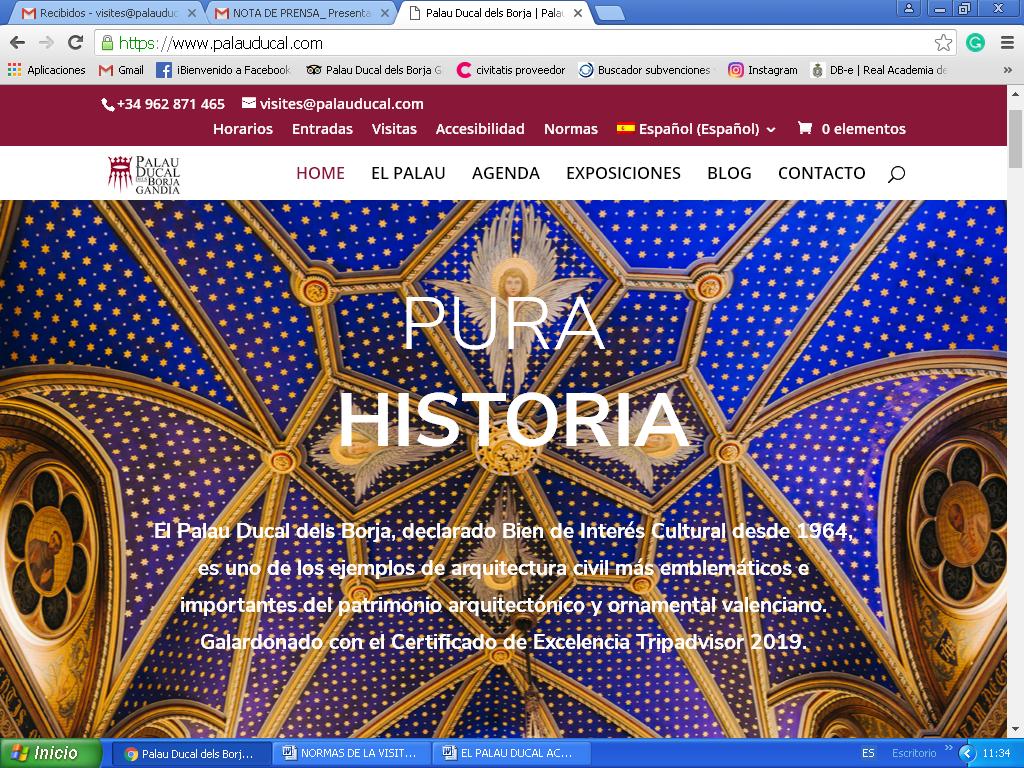Select HOME in the main navigation
The height and width of the screenshot is (768, 1024).
click(320, 173)
